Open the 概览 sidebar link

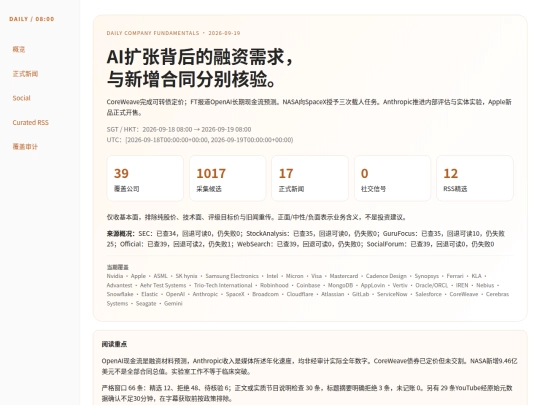(19, 49)
